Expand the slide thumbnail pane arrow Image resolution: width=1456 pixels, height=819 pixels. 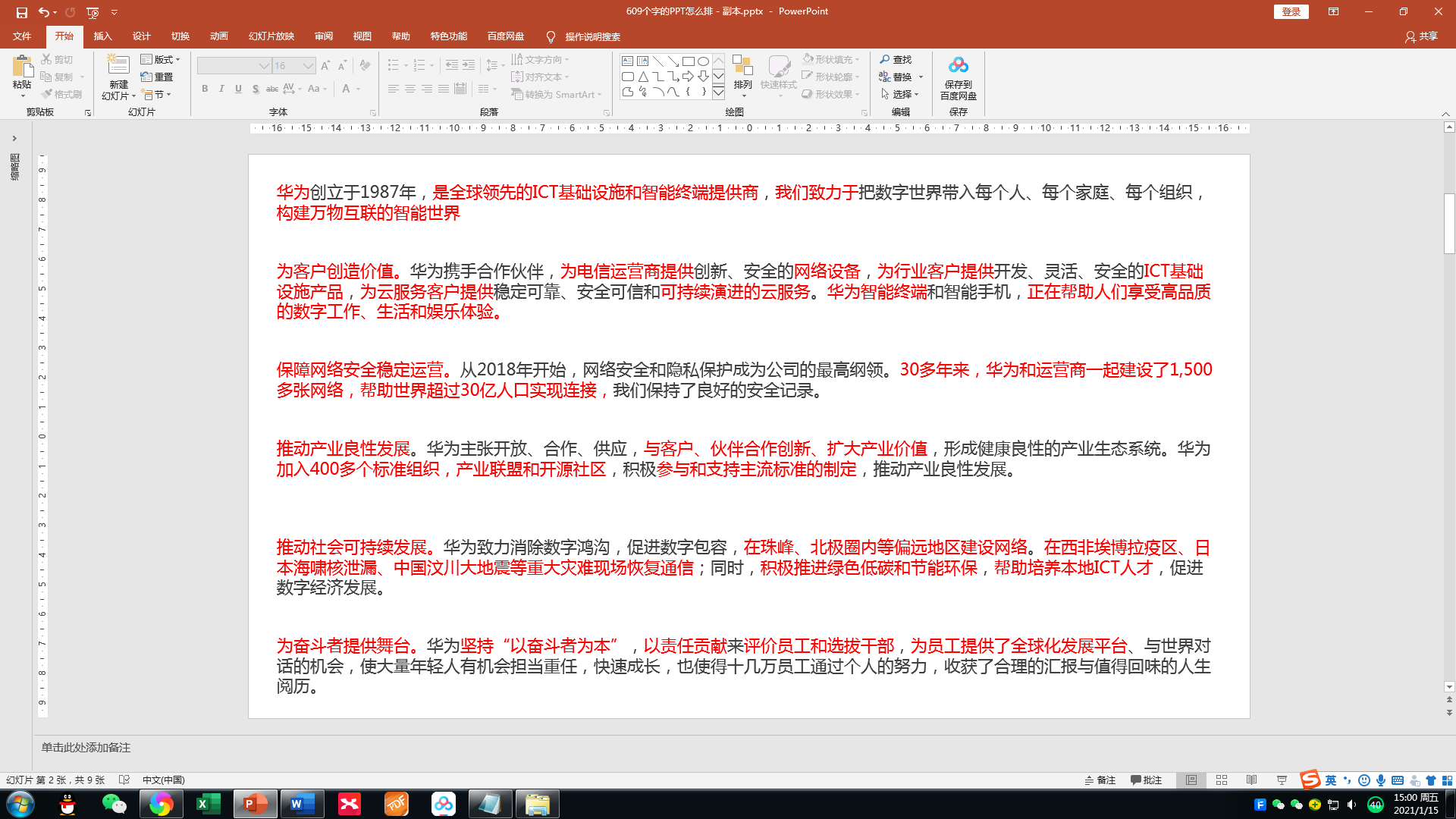14,138
